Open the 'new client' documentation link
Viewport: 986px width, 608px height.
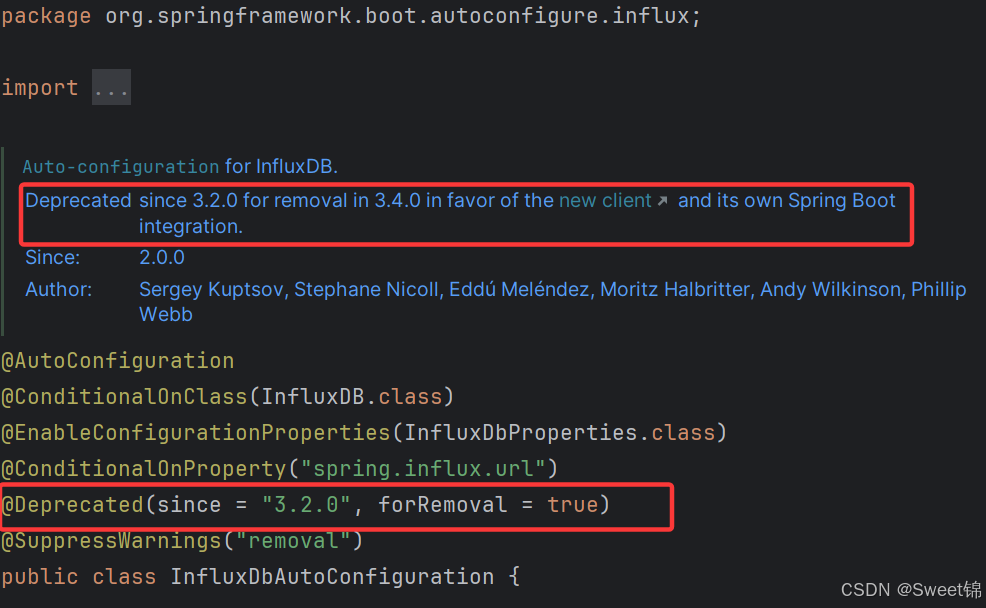coord(605,201)
